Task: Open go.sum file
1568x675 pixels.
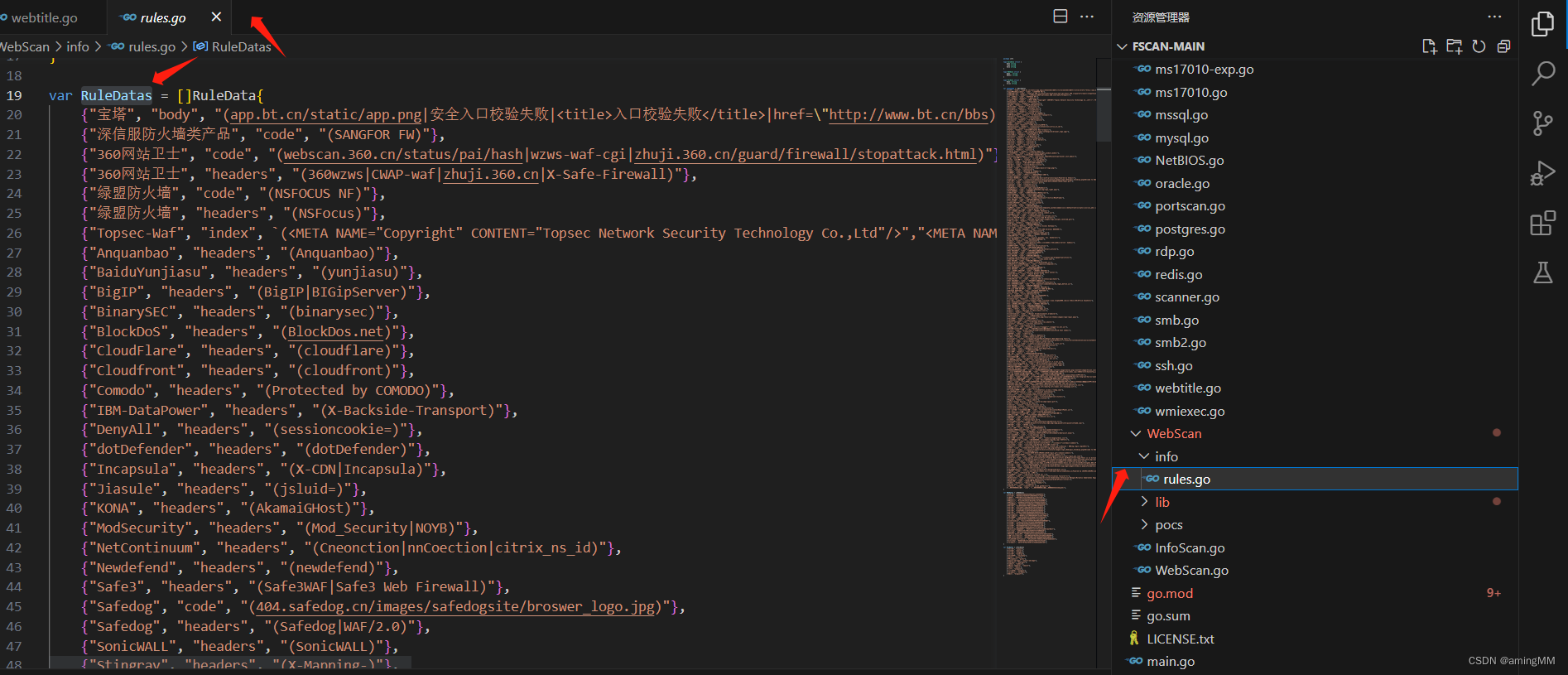Action: [x=1168, y=616]
